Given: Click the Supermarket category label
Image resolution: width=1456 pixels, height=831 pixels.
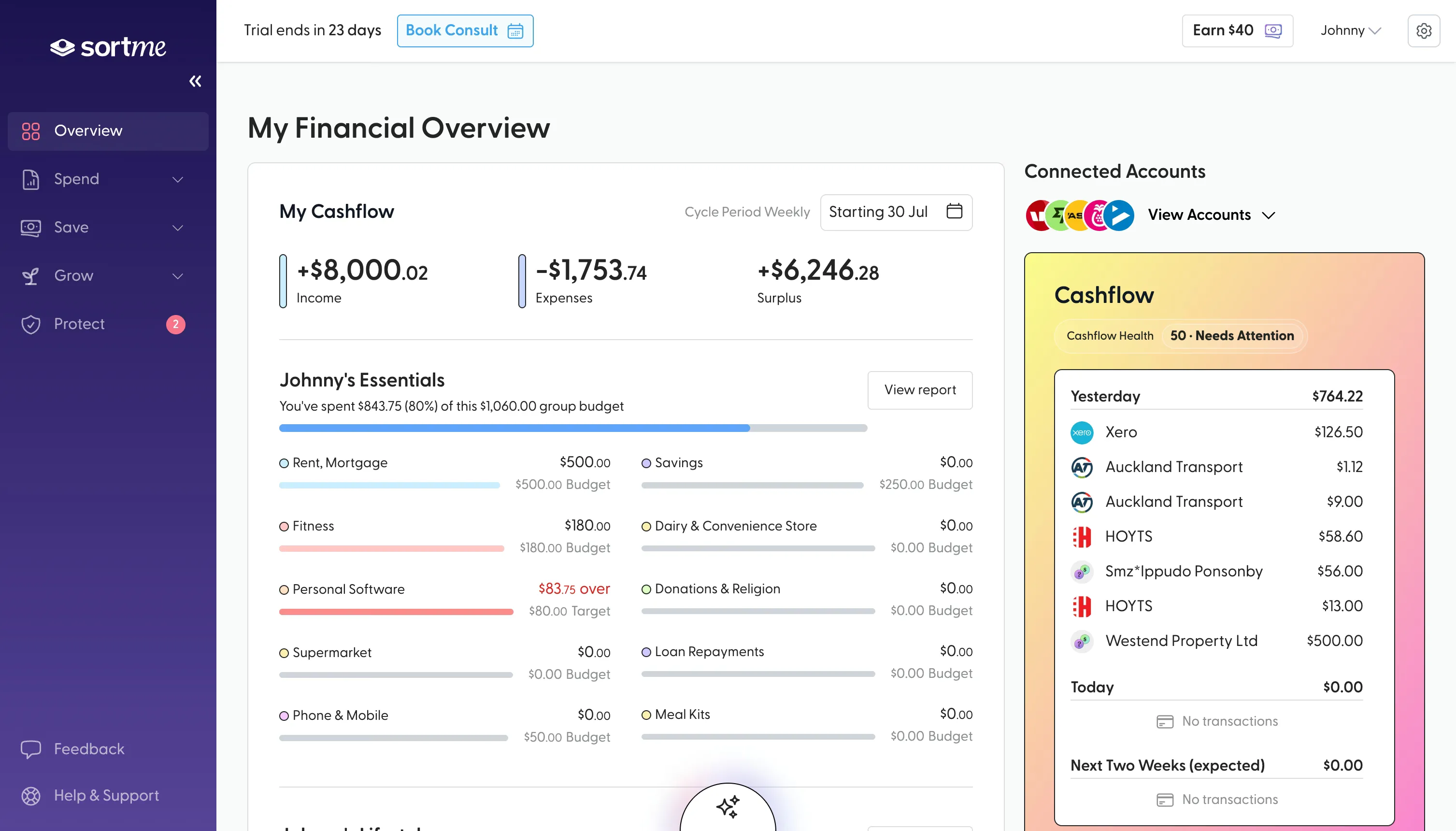Looking at the screenshot, I should pyautogui.click(x=331, y=652).
